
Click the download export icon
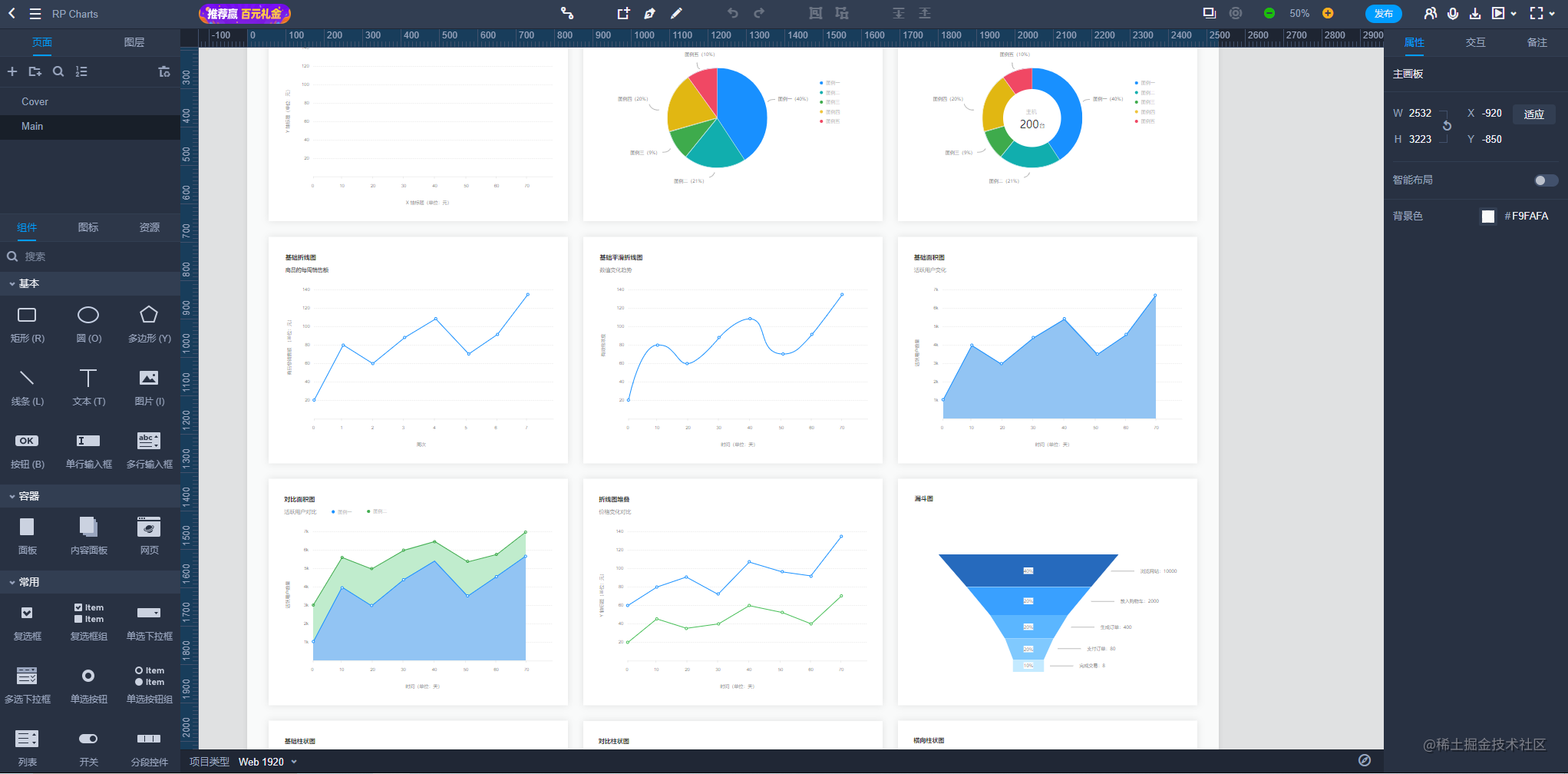pos(1475,13)
